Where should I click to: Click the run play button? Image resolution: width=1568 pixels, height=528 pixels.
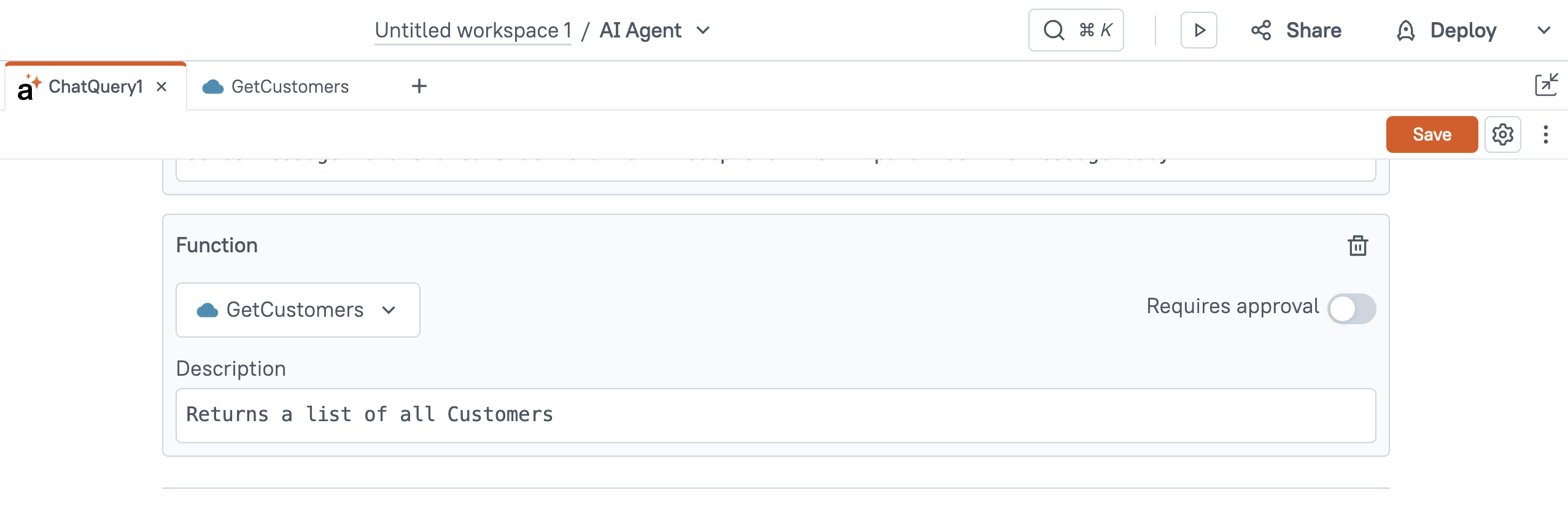click(1199, 30)
